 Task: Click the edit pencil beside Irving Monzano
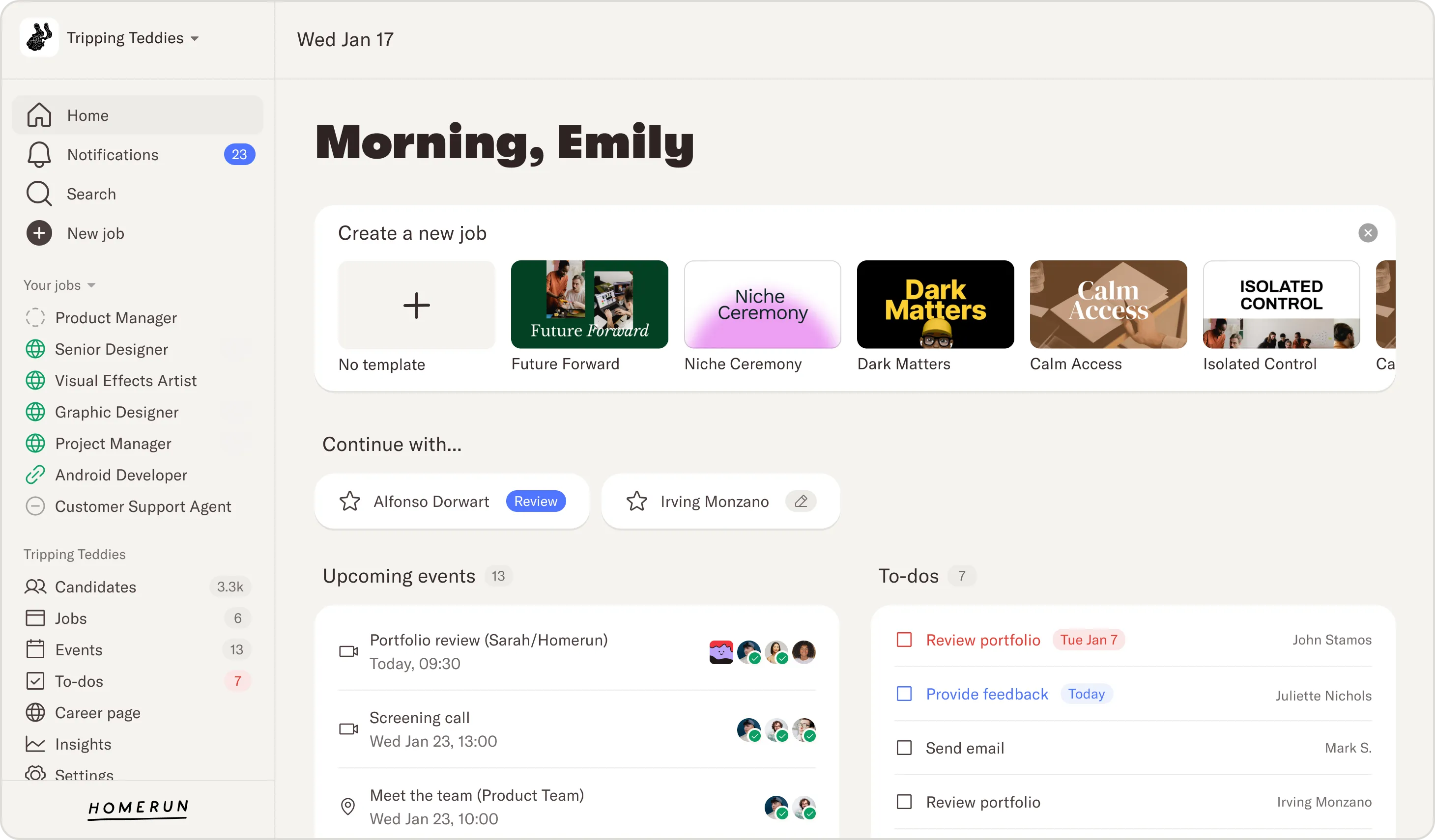click(x=801, y=502)
